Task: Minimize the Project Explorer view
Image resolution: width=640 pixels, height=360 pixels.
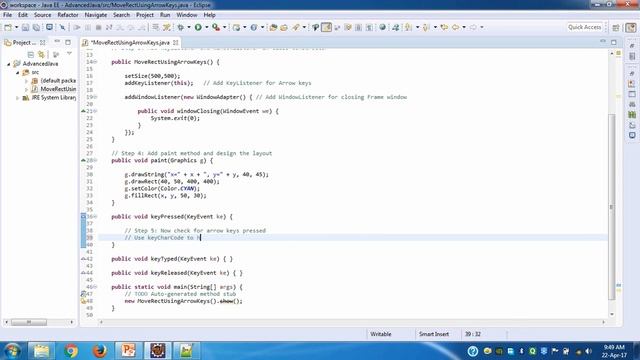Action: tap(57, 42)
